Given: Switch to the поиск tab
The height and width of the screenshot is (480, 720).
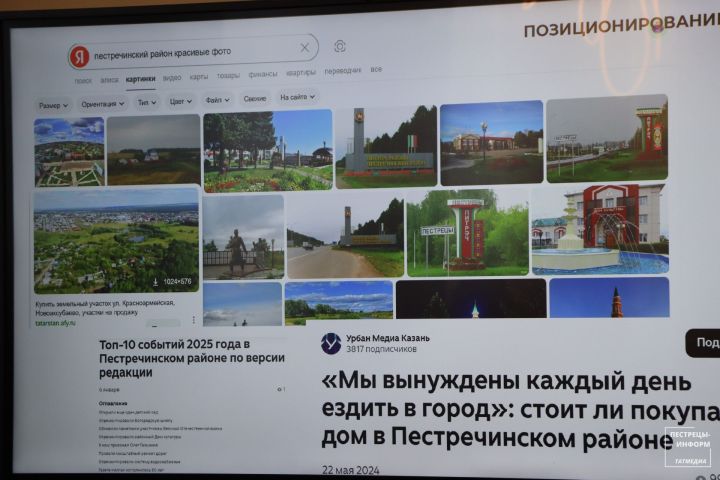Looking at the screenshot, I should 83,81.
